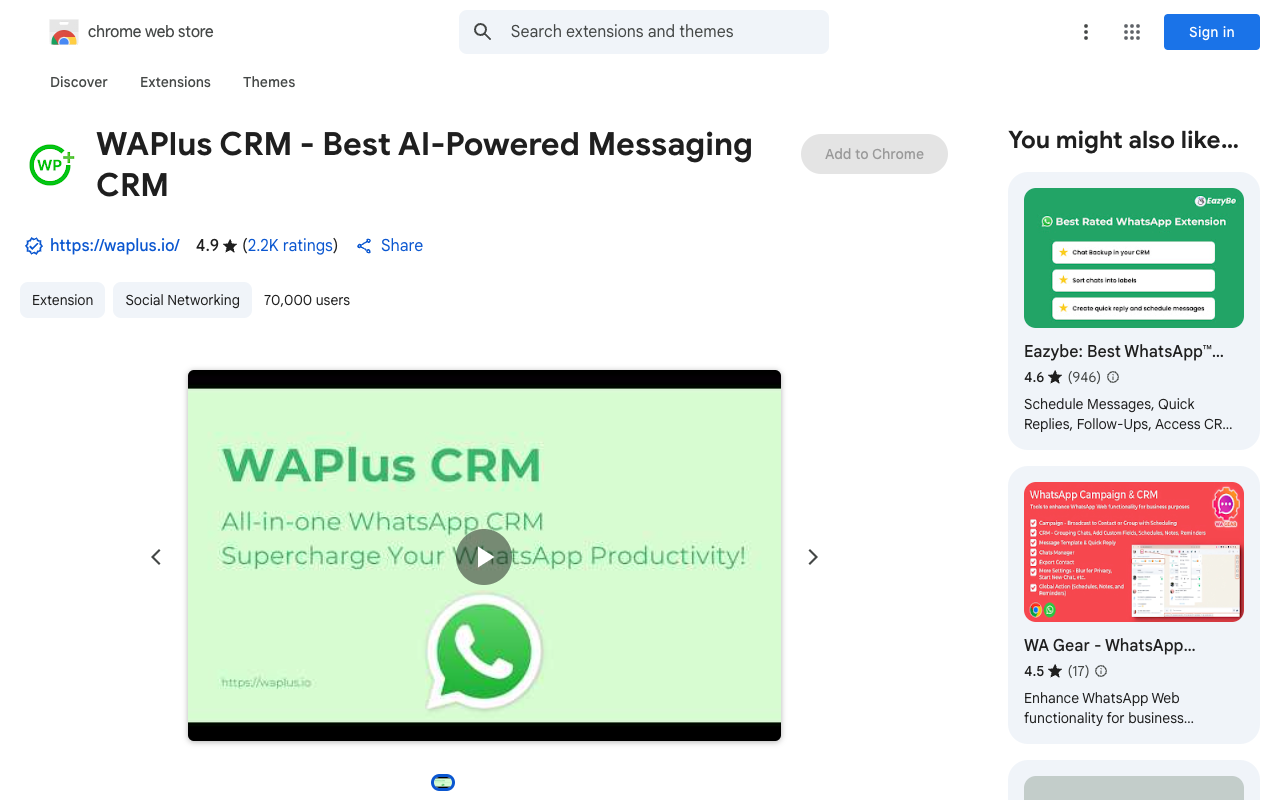Click the WAPlus CRM extension logo

52,164
